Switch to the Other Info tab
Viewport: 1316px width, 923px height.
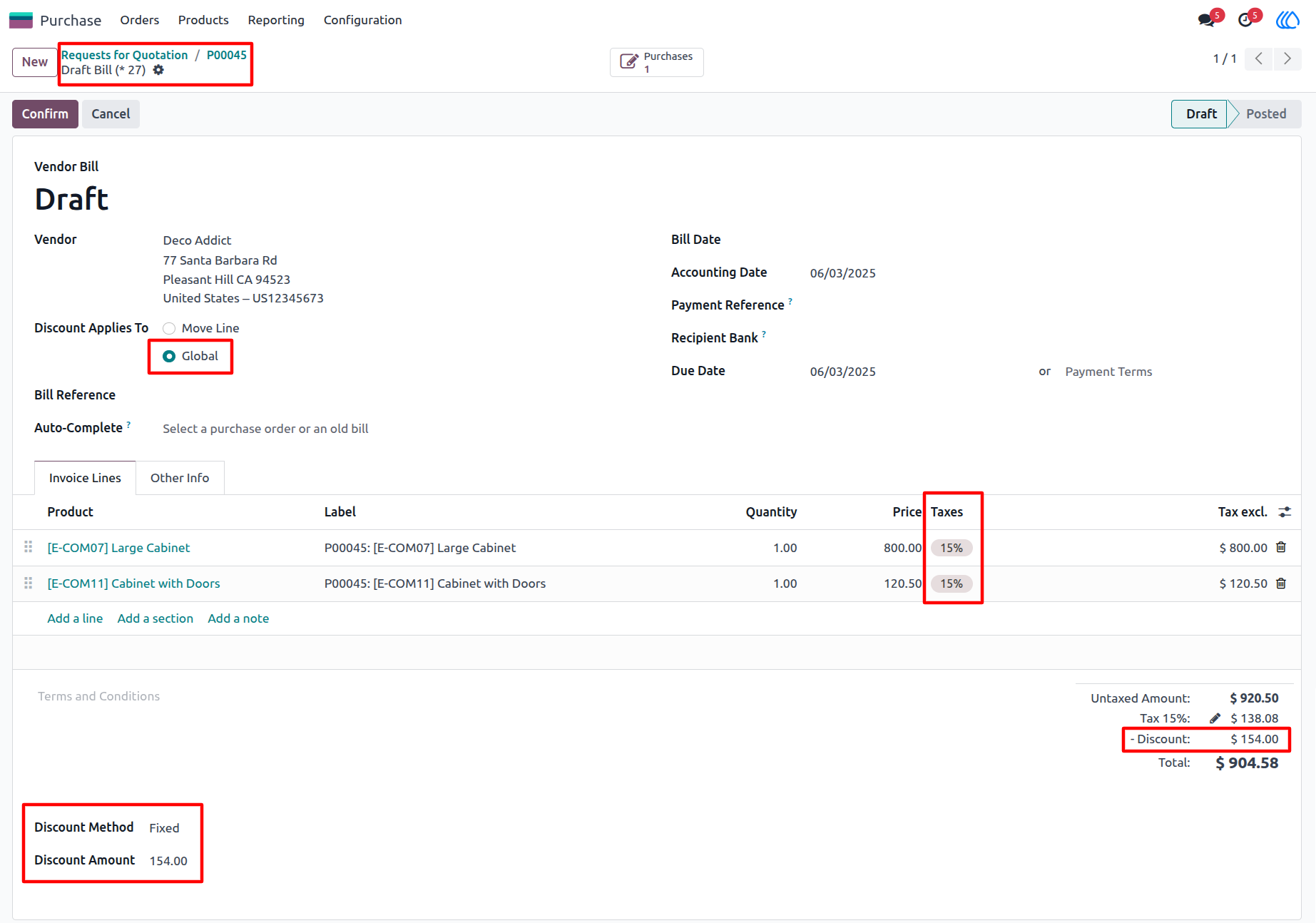pyautogui.click(x=180, y=478)
